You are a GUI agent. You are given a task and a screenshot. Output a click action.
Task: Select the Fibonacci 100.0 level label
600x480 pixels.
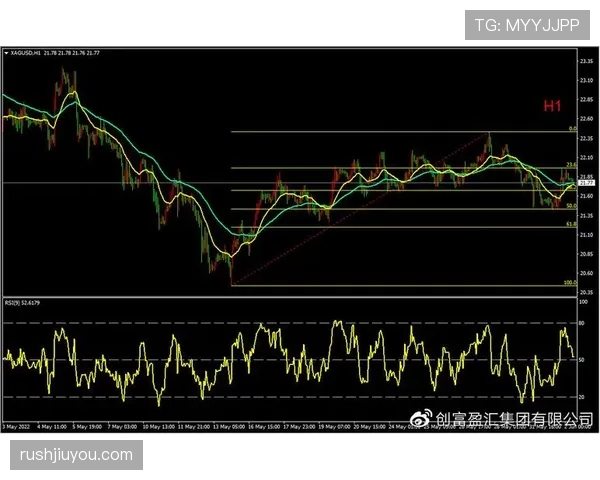(570, 282)
